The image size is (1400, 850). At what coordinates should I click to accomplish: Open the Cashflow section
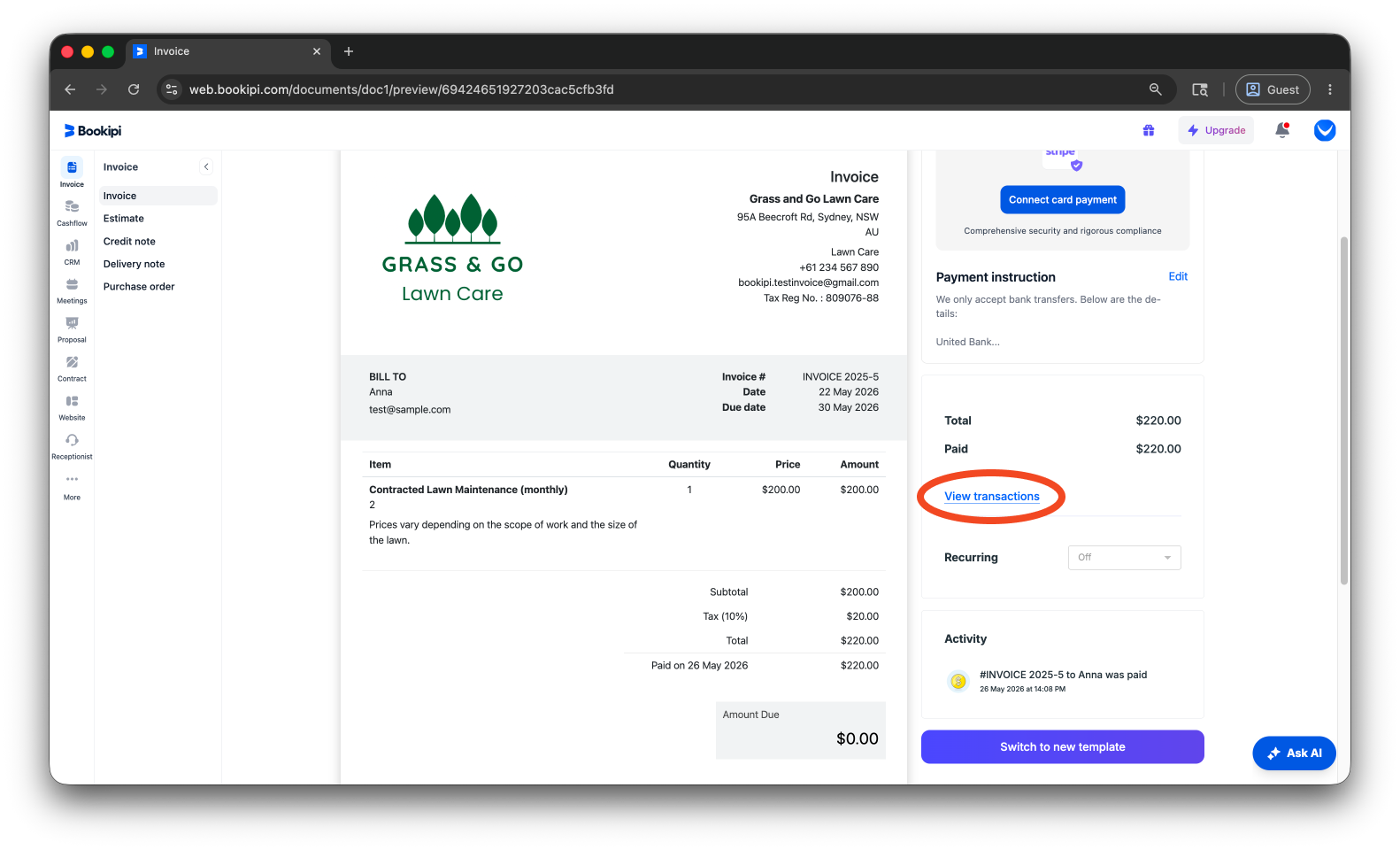(72, 212)
